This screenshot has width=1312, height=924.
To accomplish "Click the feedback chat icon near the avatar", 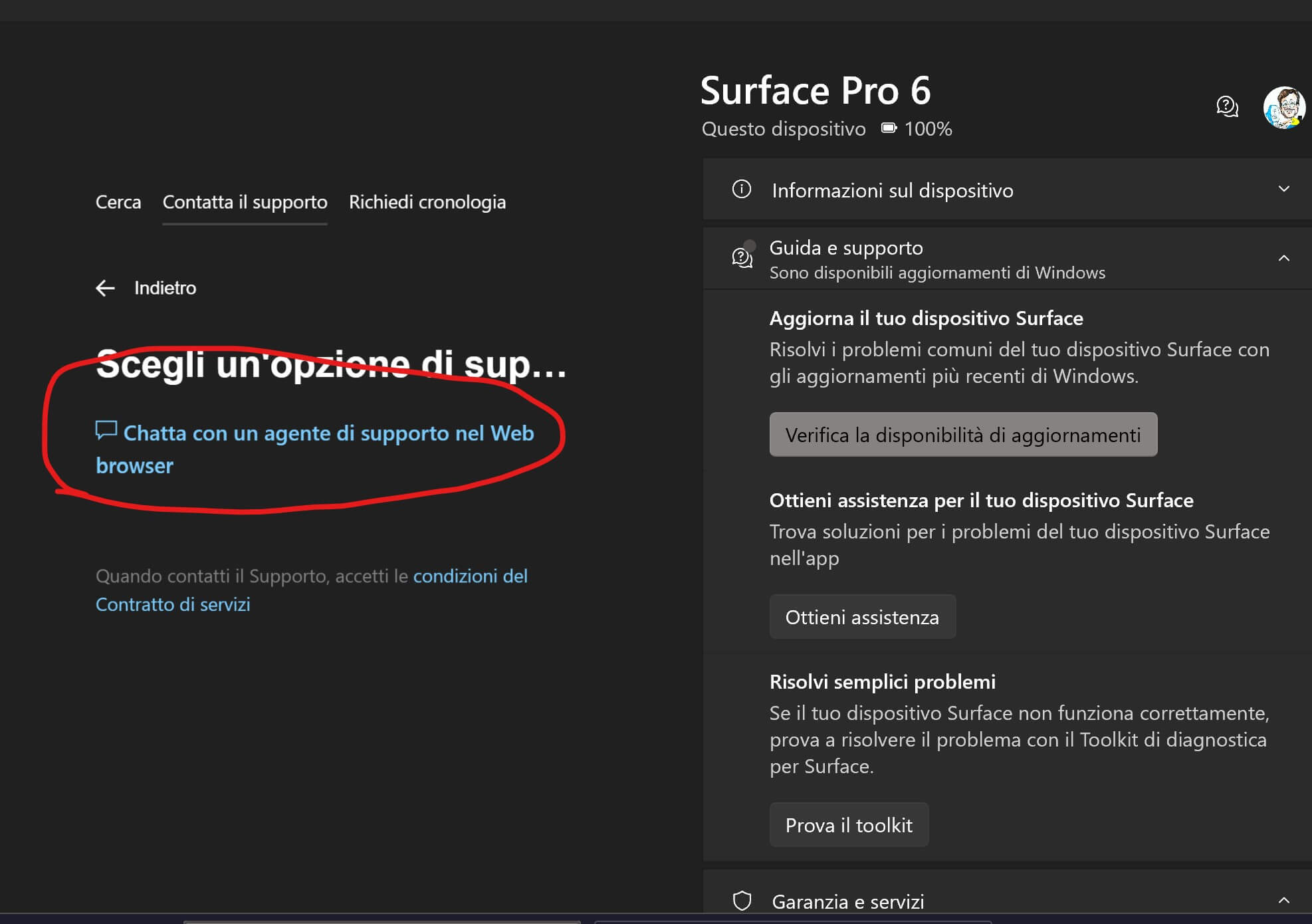I will click(1227, 106).
